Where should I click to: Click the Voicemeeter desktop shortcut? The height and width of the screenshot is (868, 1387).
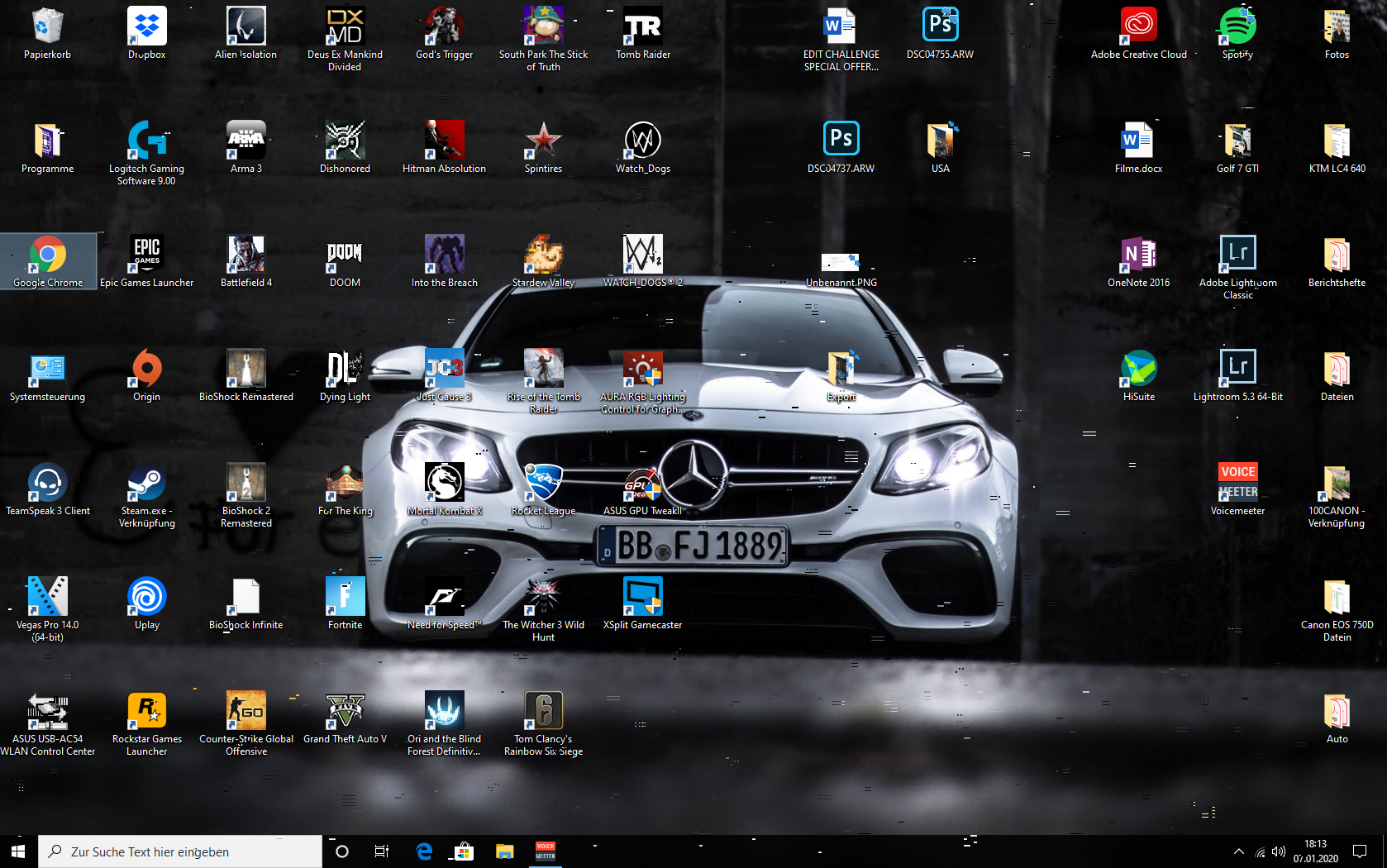click(1238, 482)
